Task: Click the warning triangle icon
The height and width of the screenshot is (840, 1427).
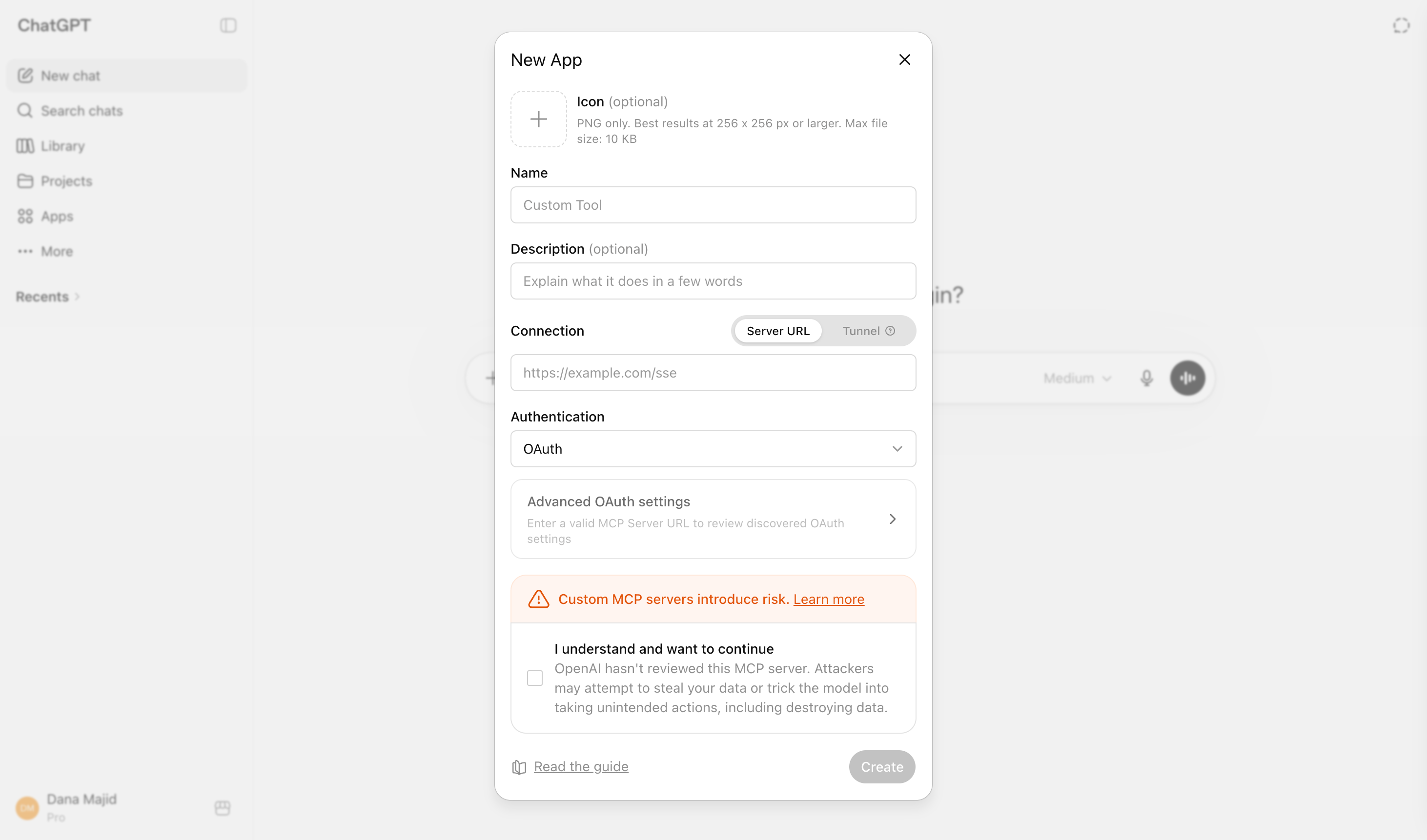Action: click(538, 599)
